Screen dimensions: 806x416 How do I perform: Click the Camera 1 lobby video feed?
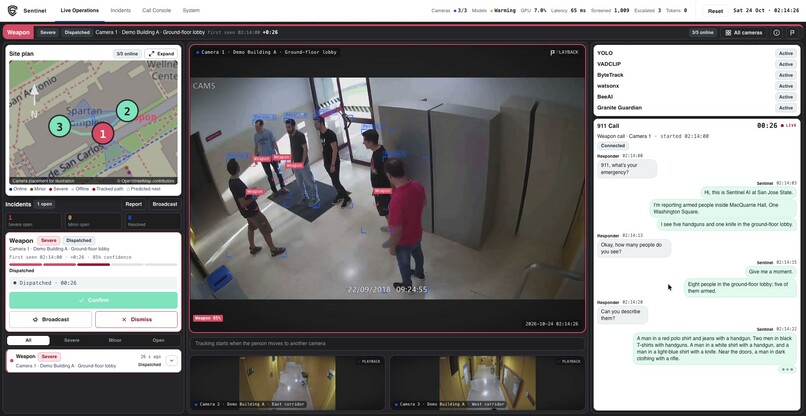pyautogui.click(x=388, y=188)
